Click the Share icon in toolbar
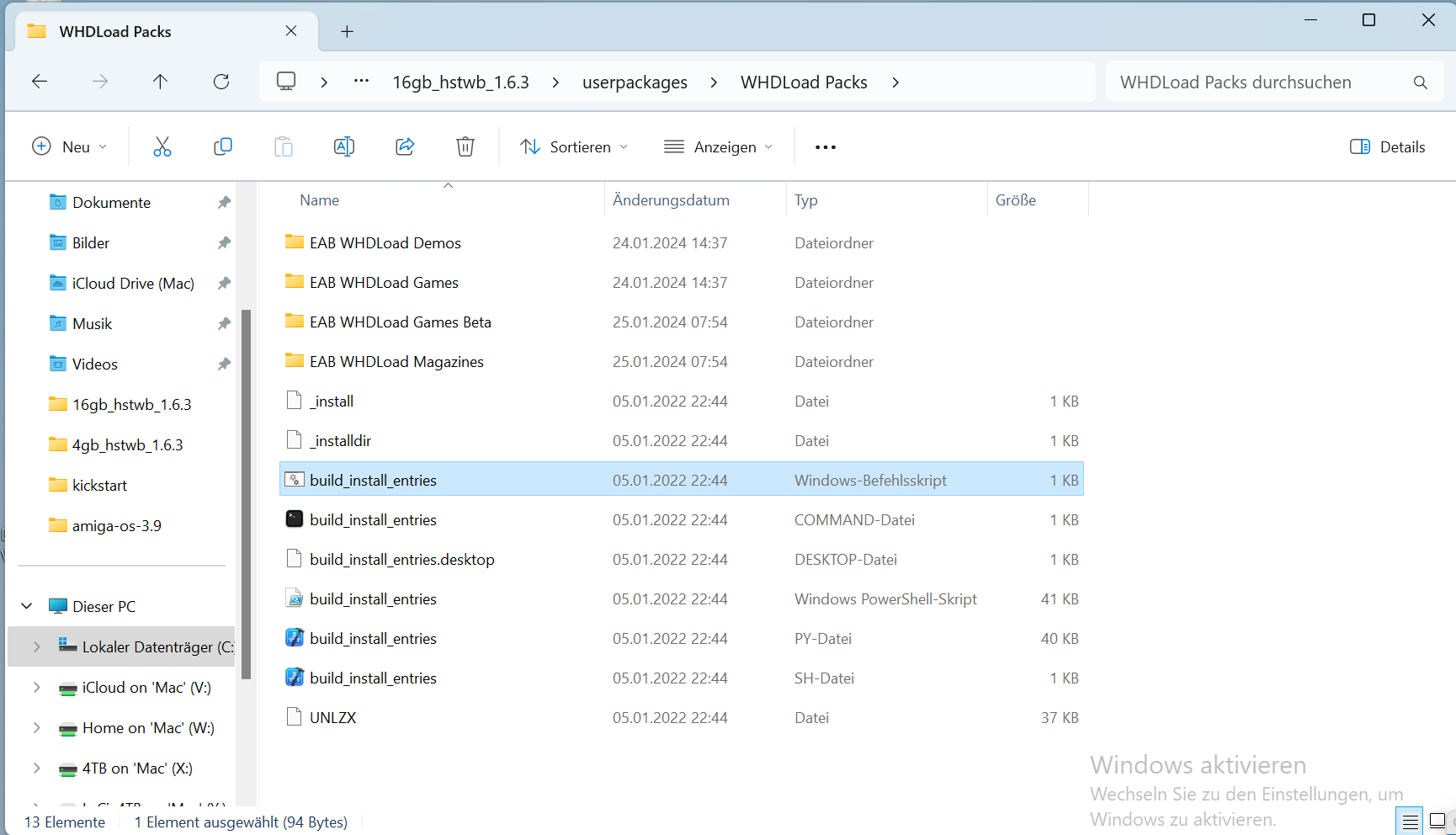Image resolution: width=1456 pixels, height=835 pixels. point(405,147)
